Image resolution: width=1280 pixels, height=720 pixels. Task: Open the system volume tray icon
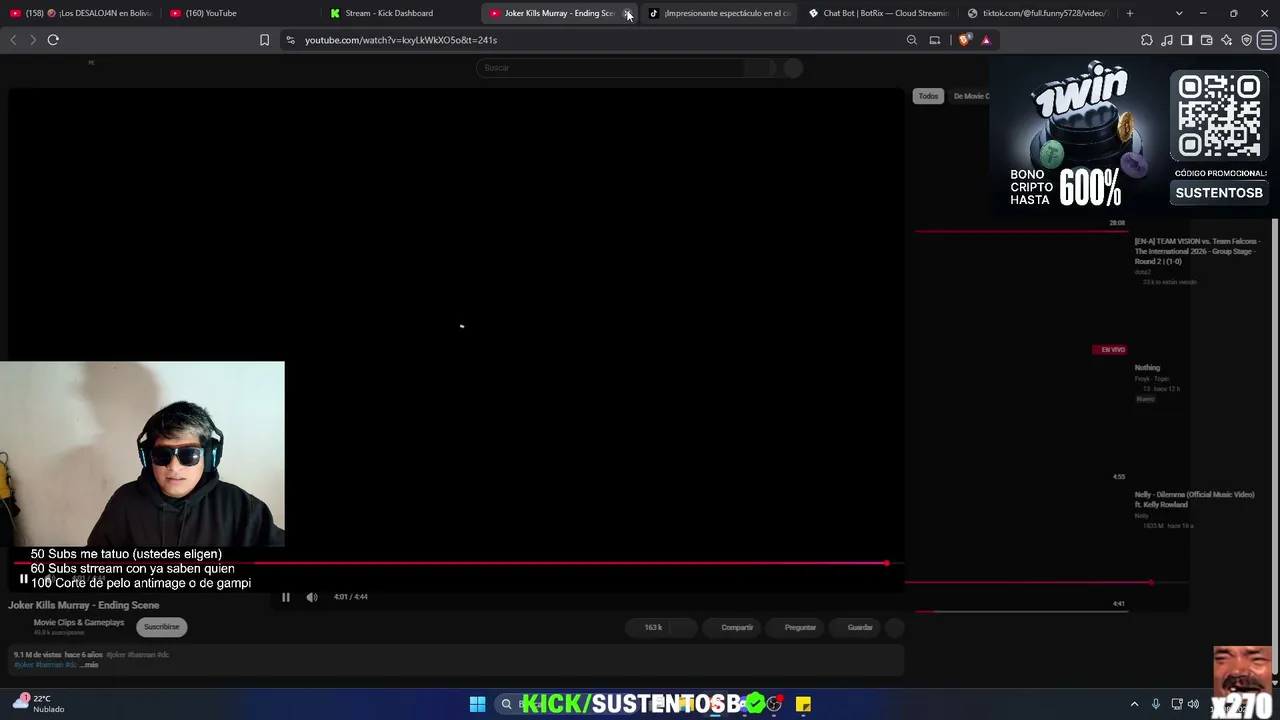tap(1193, 704)
